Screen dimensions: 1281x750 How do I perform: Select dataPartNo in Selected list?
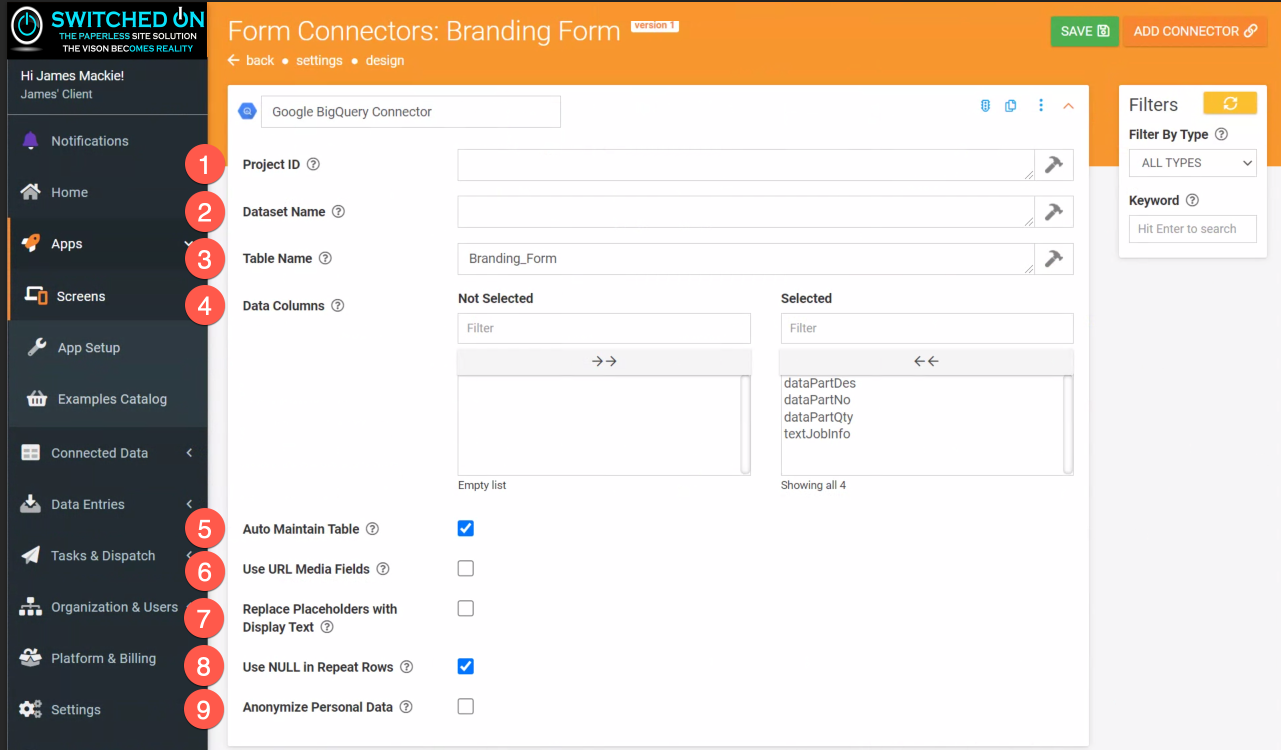point(817,400)
